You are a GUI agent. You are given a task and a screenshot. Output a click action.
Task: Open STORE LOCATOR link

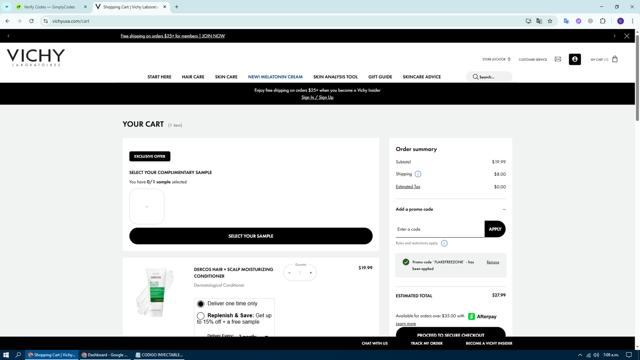(x=496, y=59)
